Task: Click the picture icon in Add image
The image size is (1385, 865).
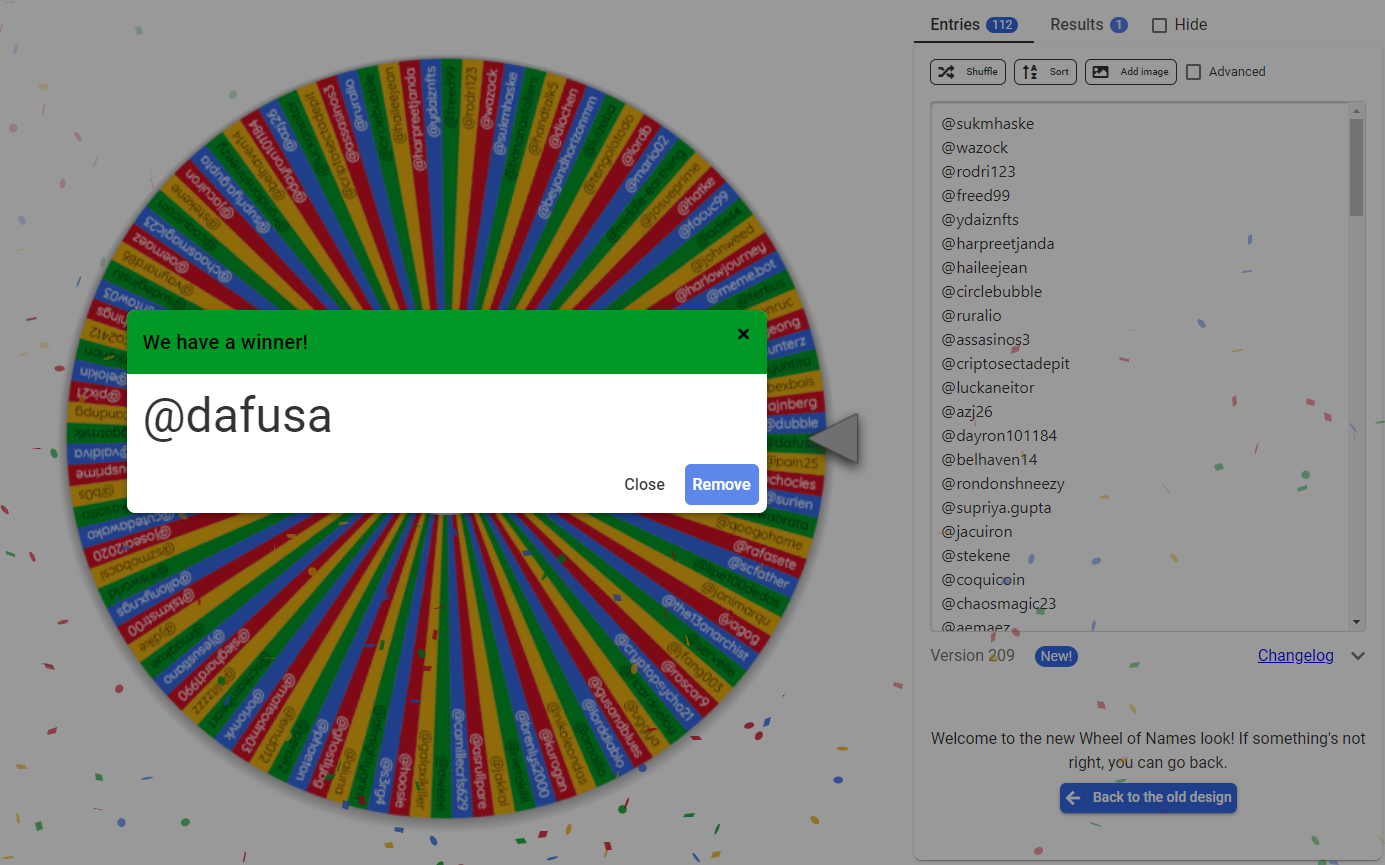Action: [x=1100, y=72]
